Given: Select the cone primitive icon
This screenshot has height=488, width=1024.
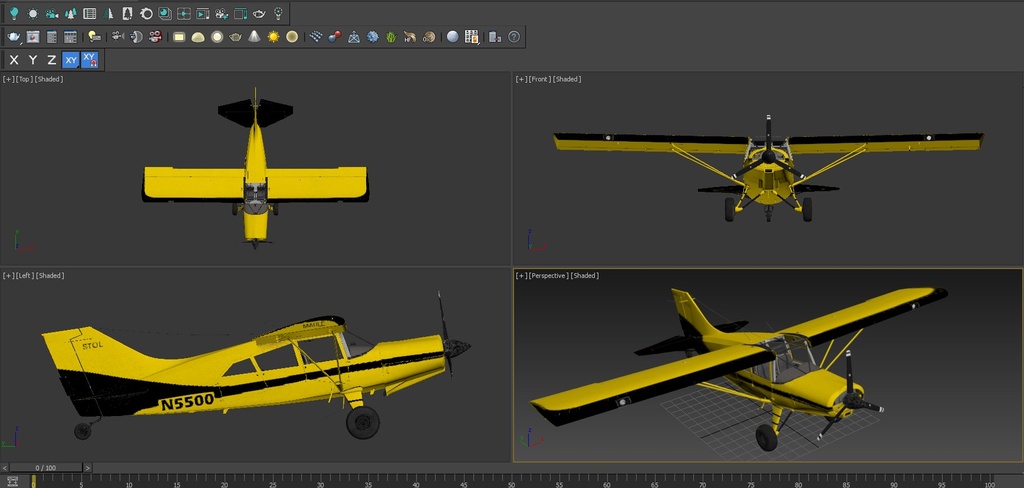Looking at the screenshot, I should pyautogui.click(x=254, y=37).
